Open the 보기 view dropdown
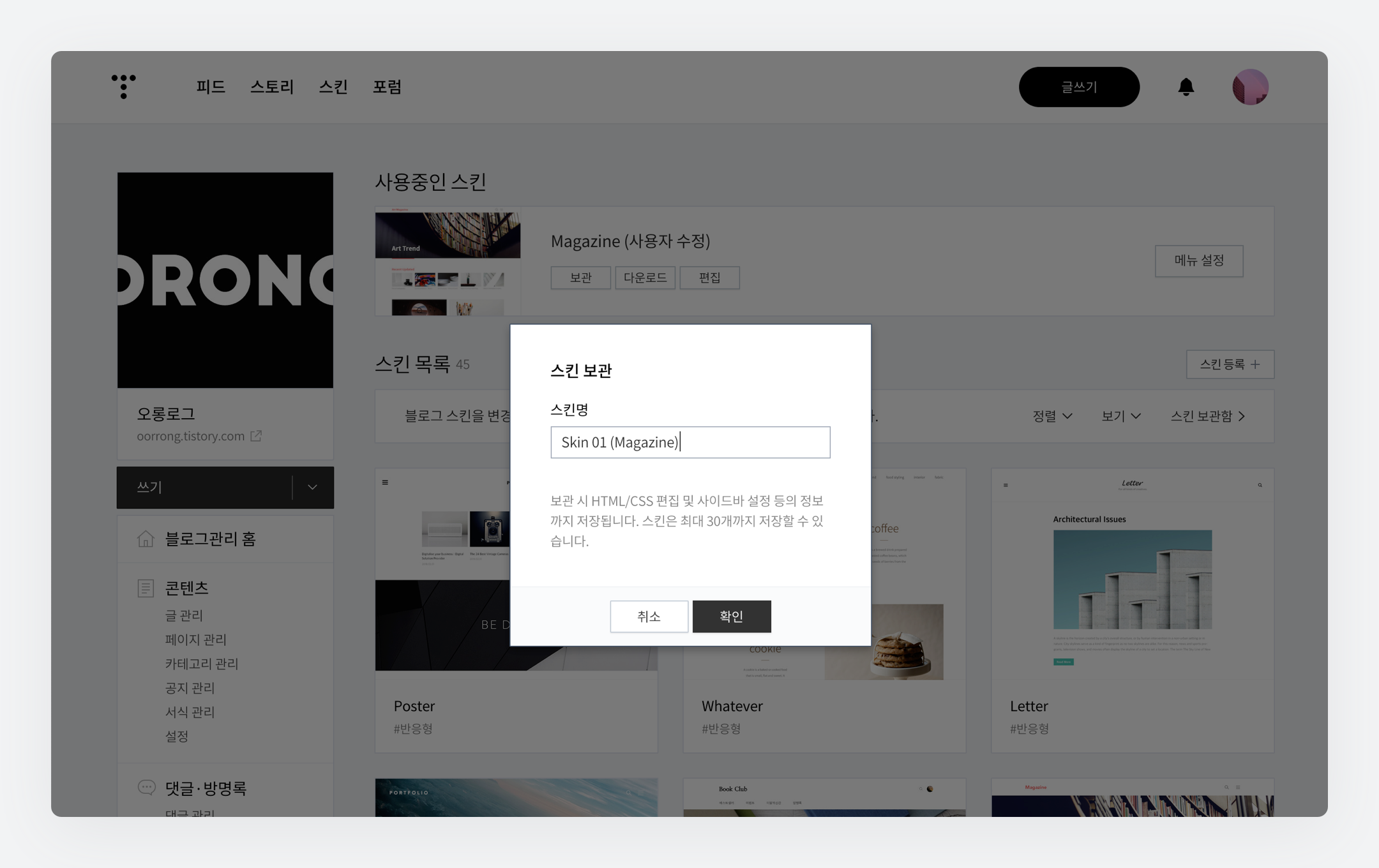This screenshot has width=1379, height=868. click(1120, 416)
